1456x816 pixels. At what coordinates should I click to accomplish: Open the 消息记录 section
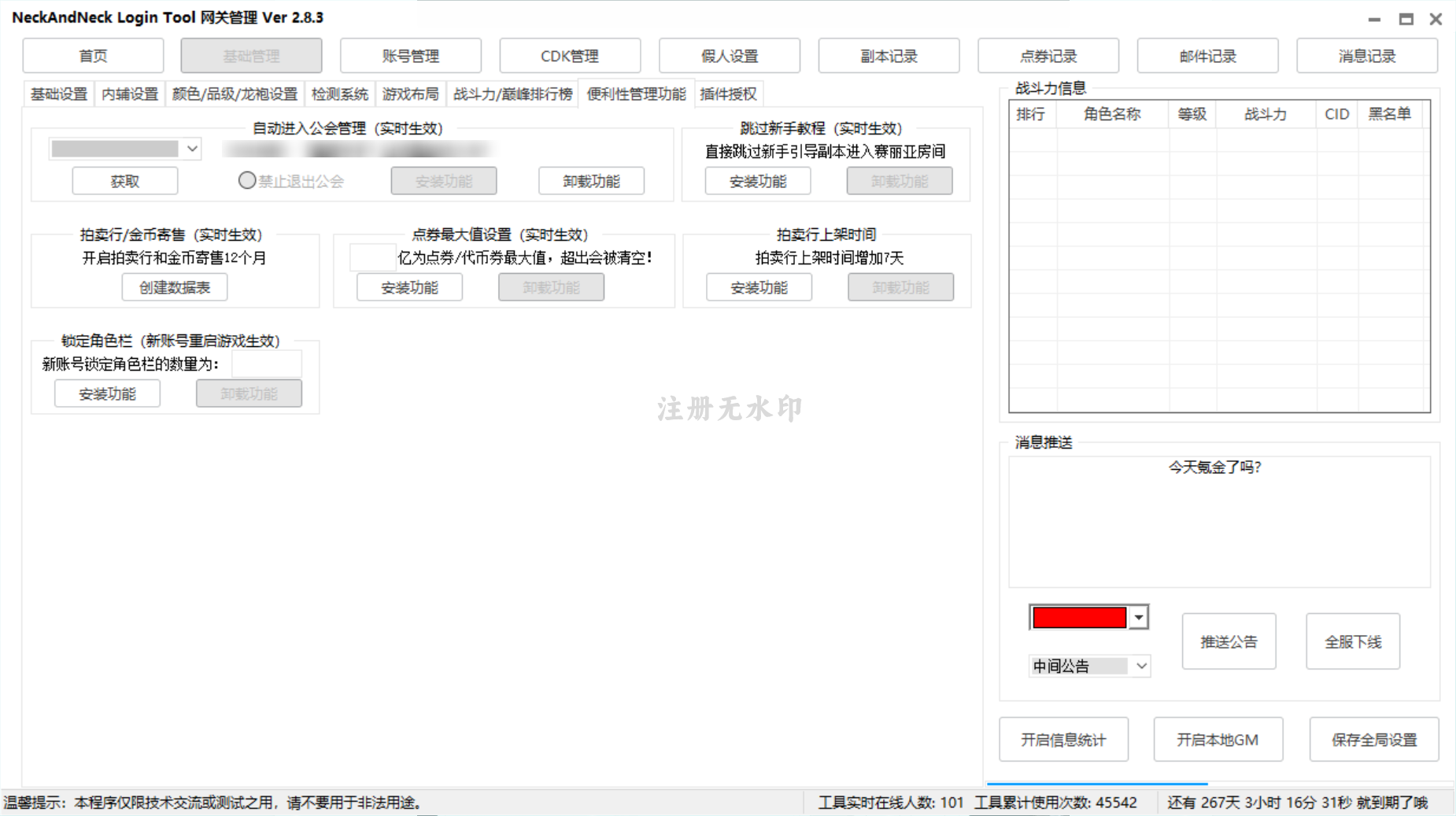click(x=1367, y=56)
